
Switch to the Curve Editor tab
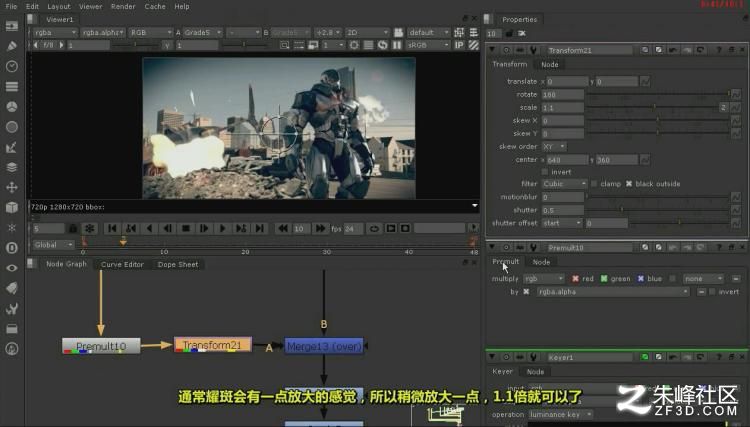[122, 264]
